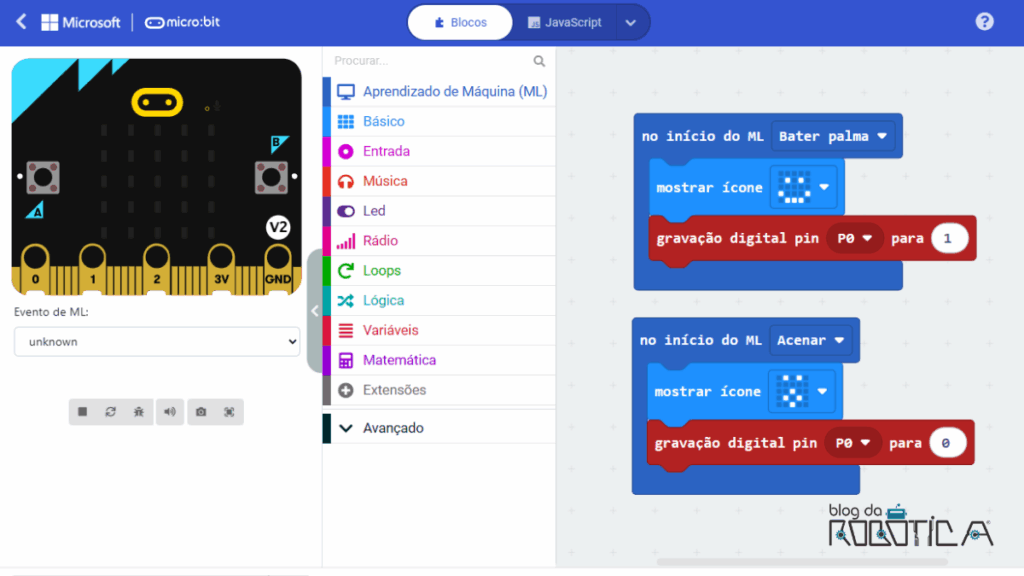Restart the simulator
The height and width of the screenshot is (576, 1024).
pyautogui.click(x=111, y=412)
